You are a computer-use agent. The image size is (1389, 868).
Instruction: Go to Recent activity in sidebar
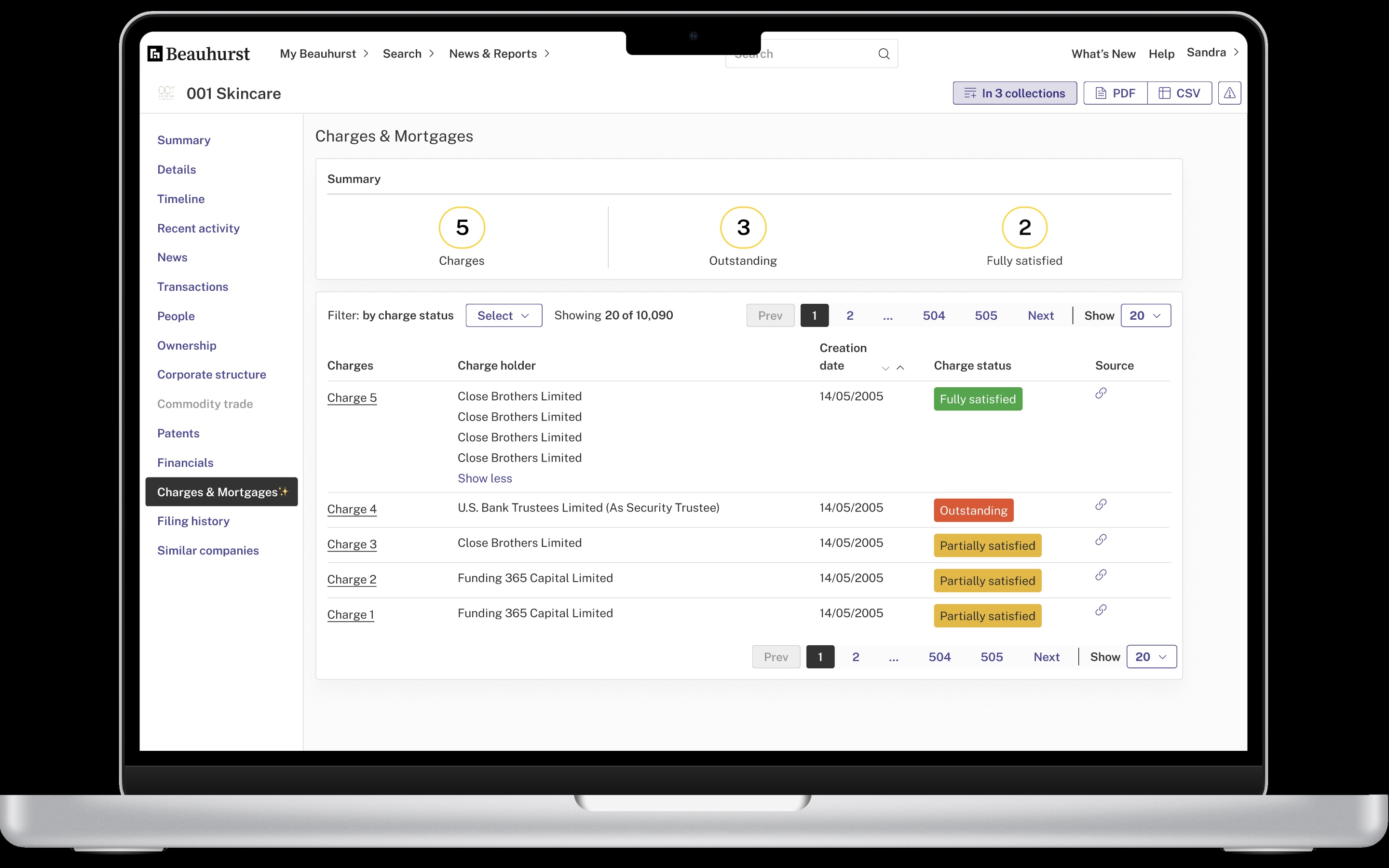pos(198,228)
